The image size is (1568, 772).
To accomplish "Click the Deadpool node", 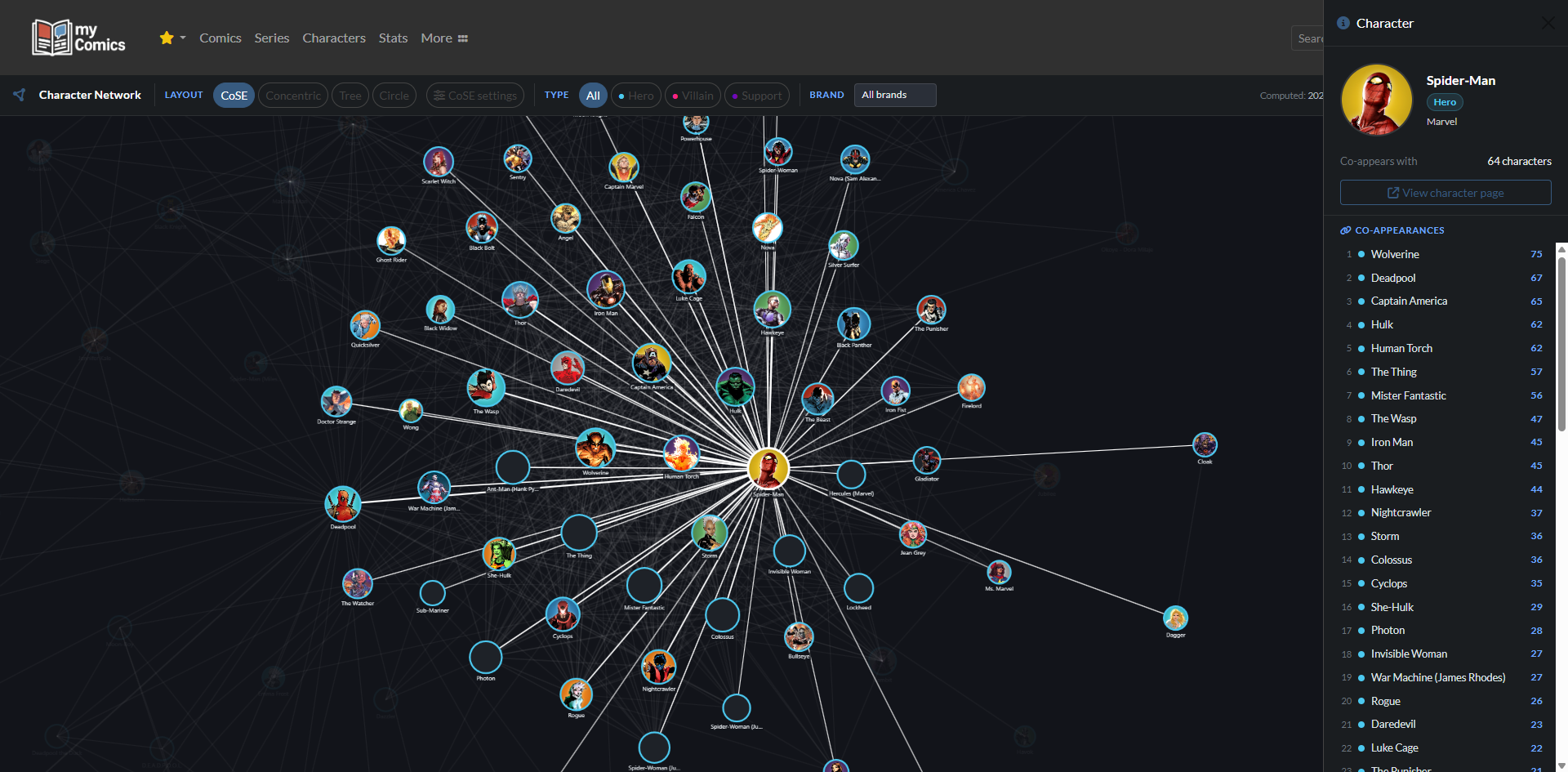I will pos(343,504).
